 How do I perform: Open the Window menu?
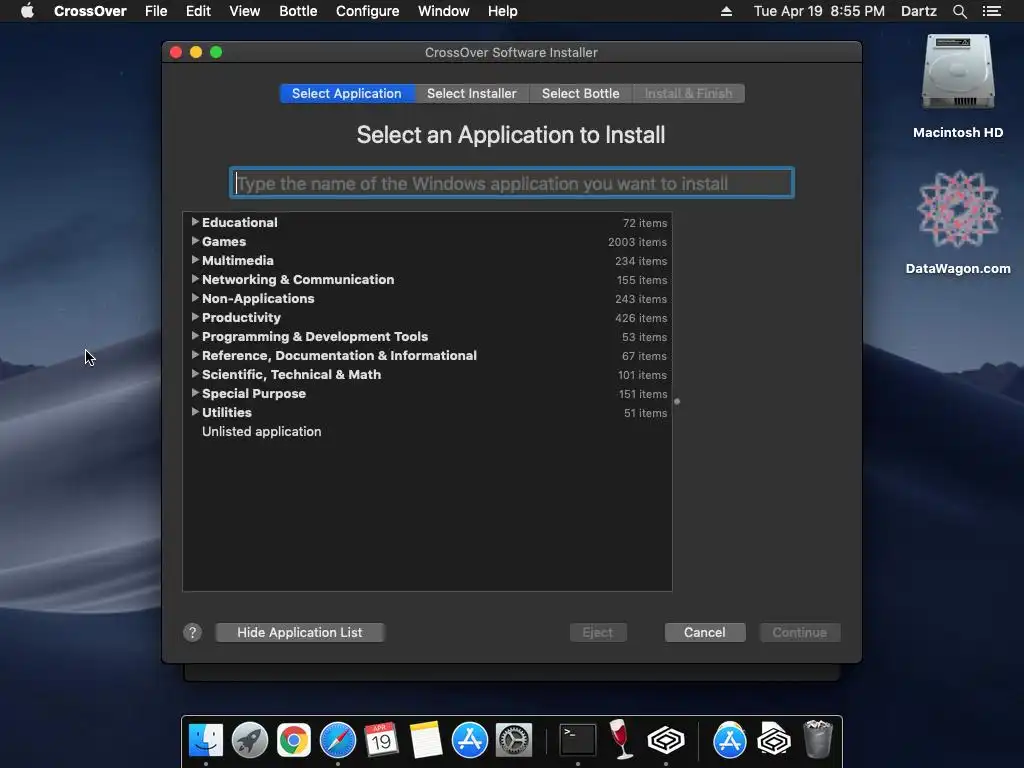[x=443, y=11]
